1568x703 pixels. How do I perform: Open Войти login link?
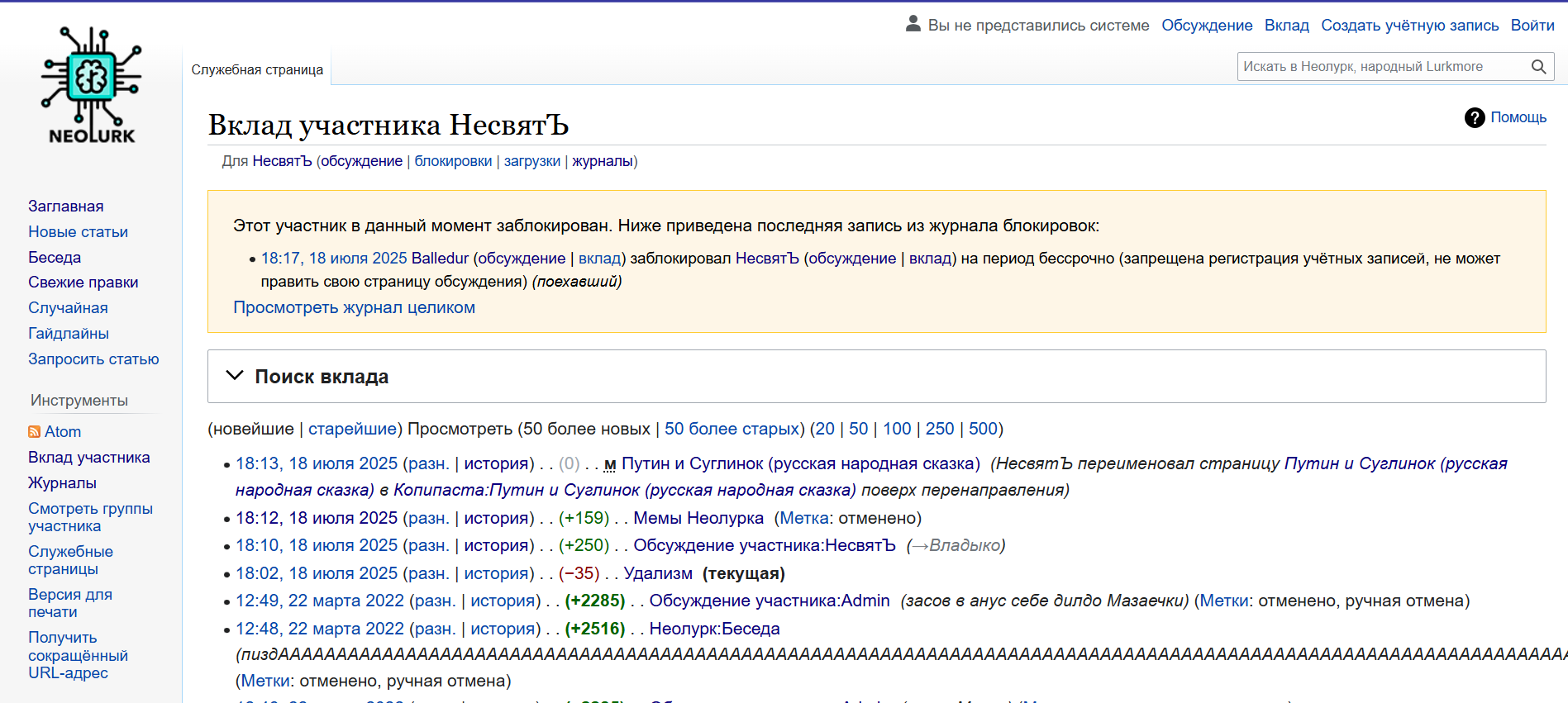point(1532,26)
